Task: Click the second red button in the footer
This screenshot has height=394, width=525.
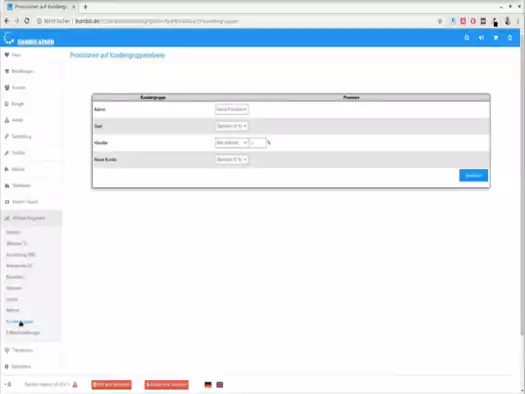Action: point(166,385)
